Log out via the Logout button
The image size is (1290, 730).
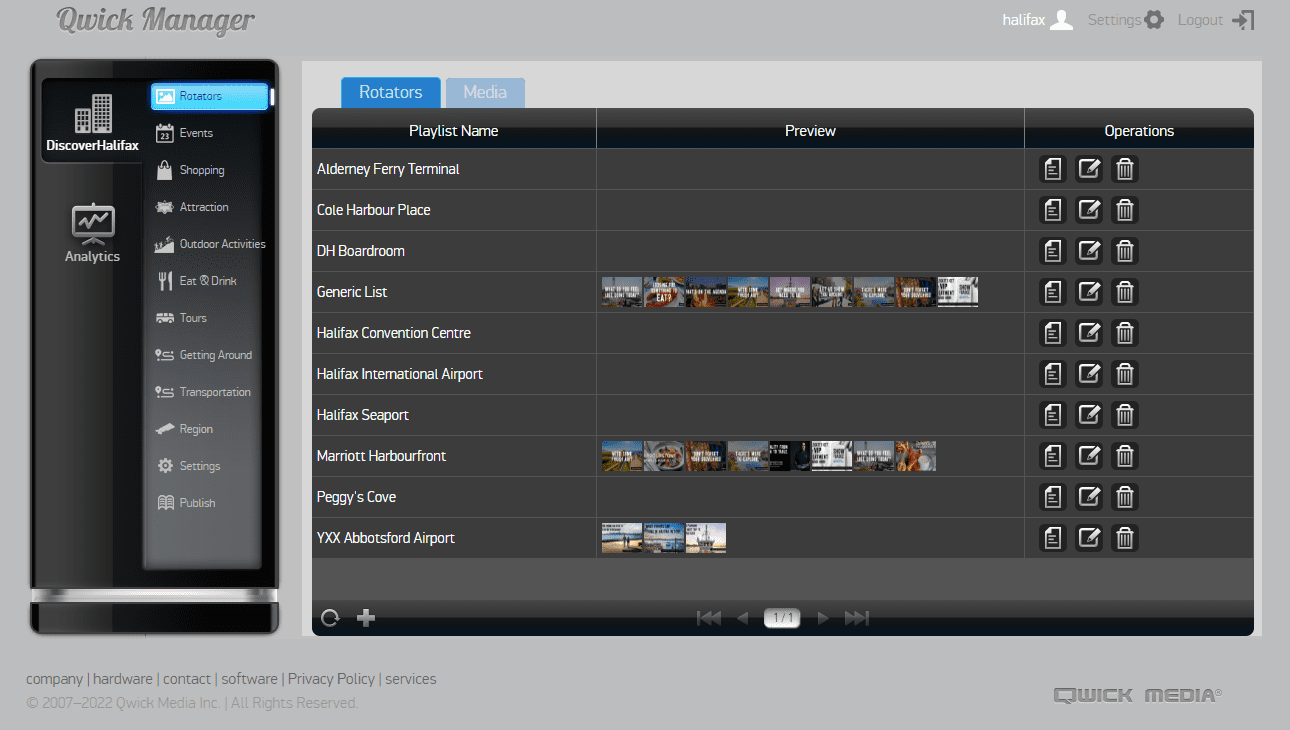pyautogui.click(x=1216, y=20)
